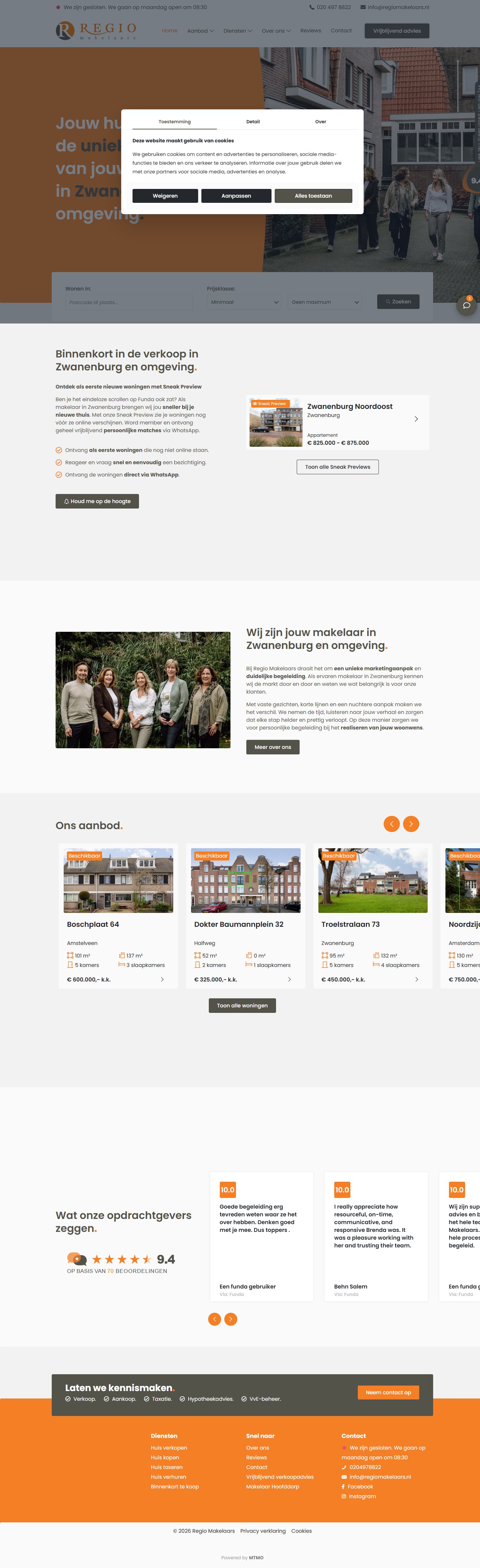480x1568 pixels.
Task: Click the Facebook icon in footer
Action: (343, 1486)
